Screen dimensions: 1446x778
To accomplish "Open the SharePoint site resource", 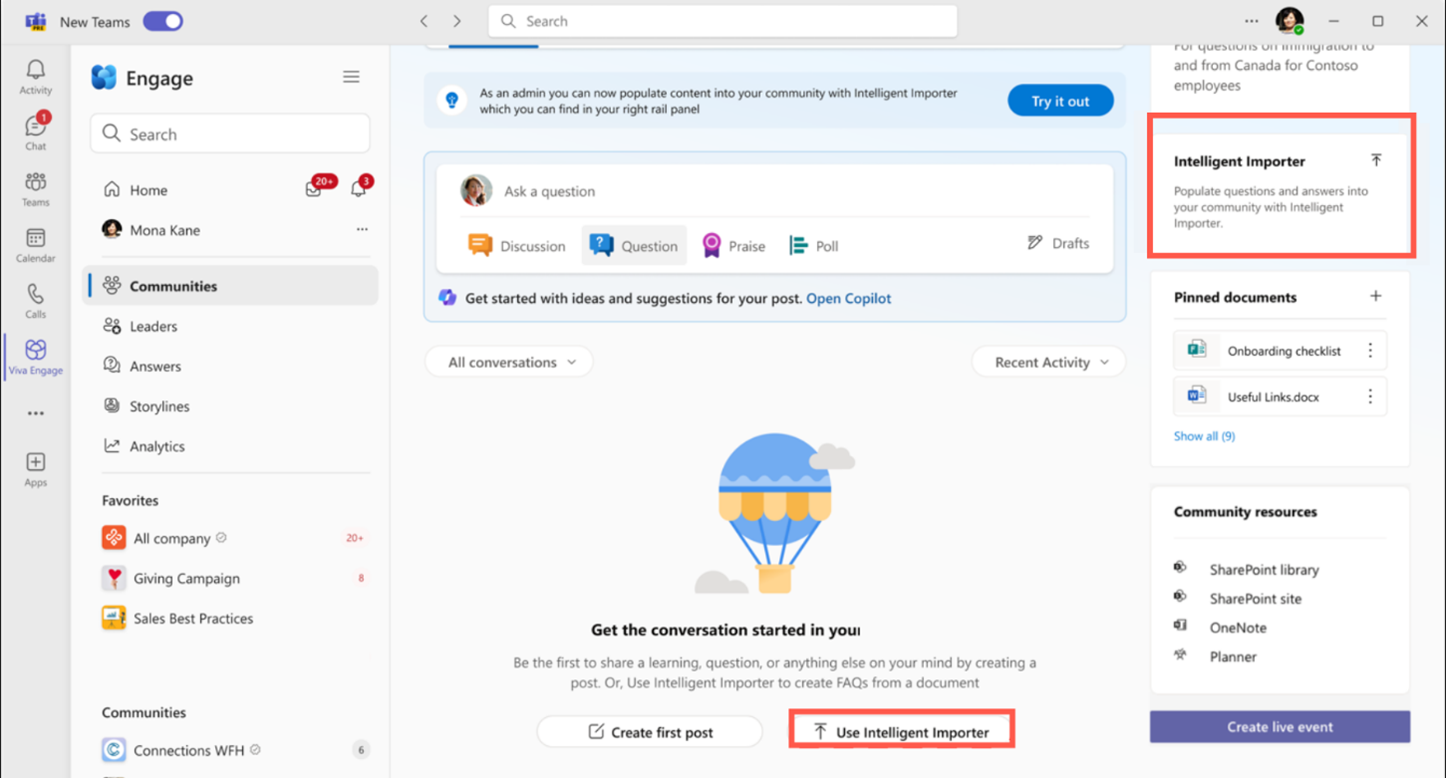I will pyautogui.click(x=1255, y=598).
